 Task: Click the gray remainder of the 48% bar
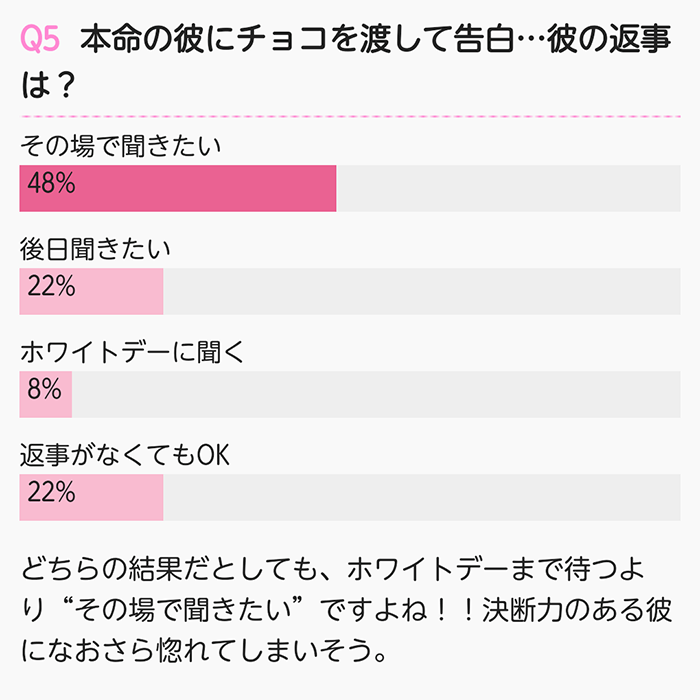[508, 188]
